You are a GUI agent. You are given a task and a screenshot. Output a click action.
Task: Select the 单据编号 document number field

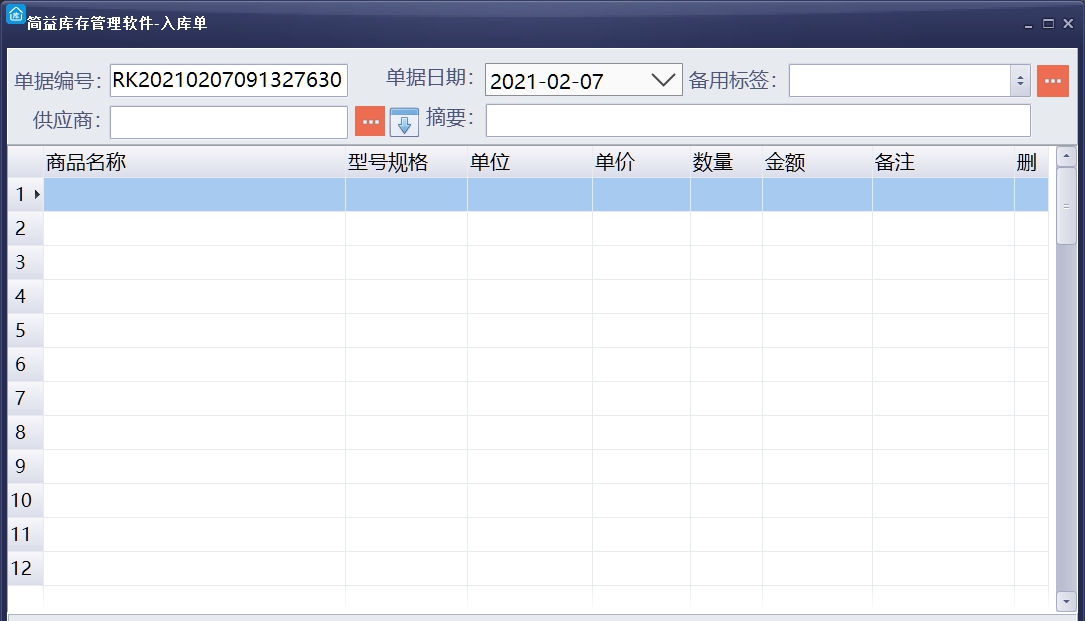(x=230, y=80)
